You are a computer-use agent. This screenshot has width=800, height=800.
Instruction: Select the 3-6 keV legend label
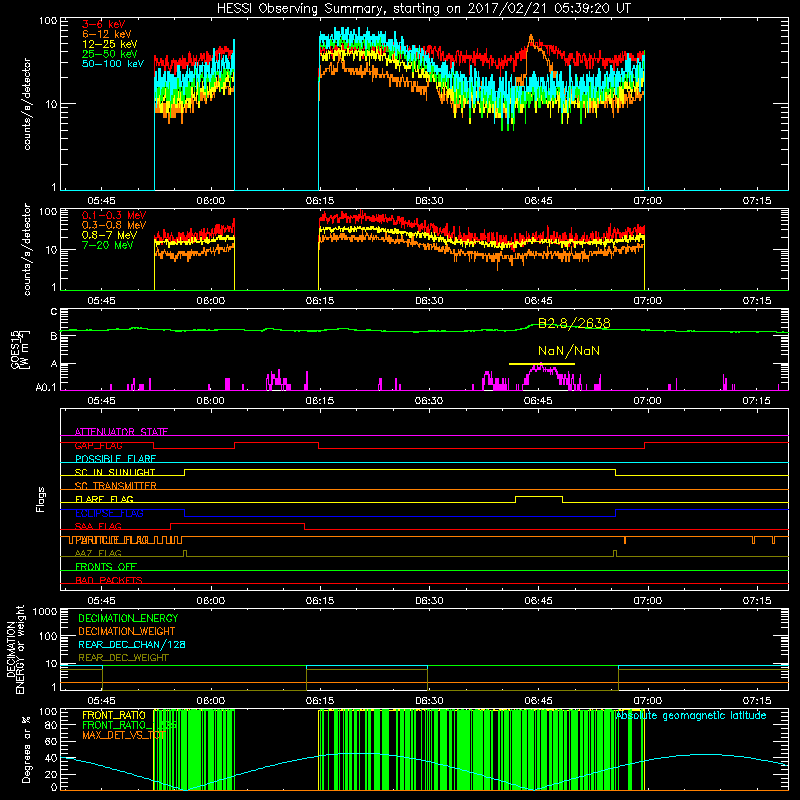point(104,24)
